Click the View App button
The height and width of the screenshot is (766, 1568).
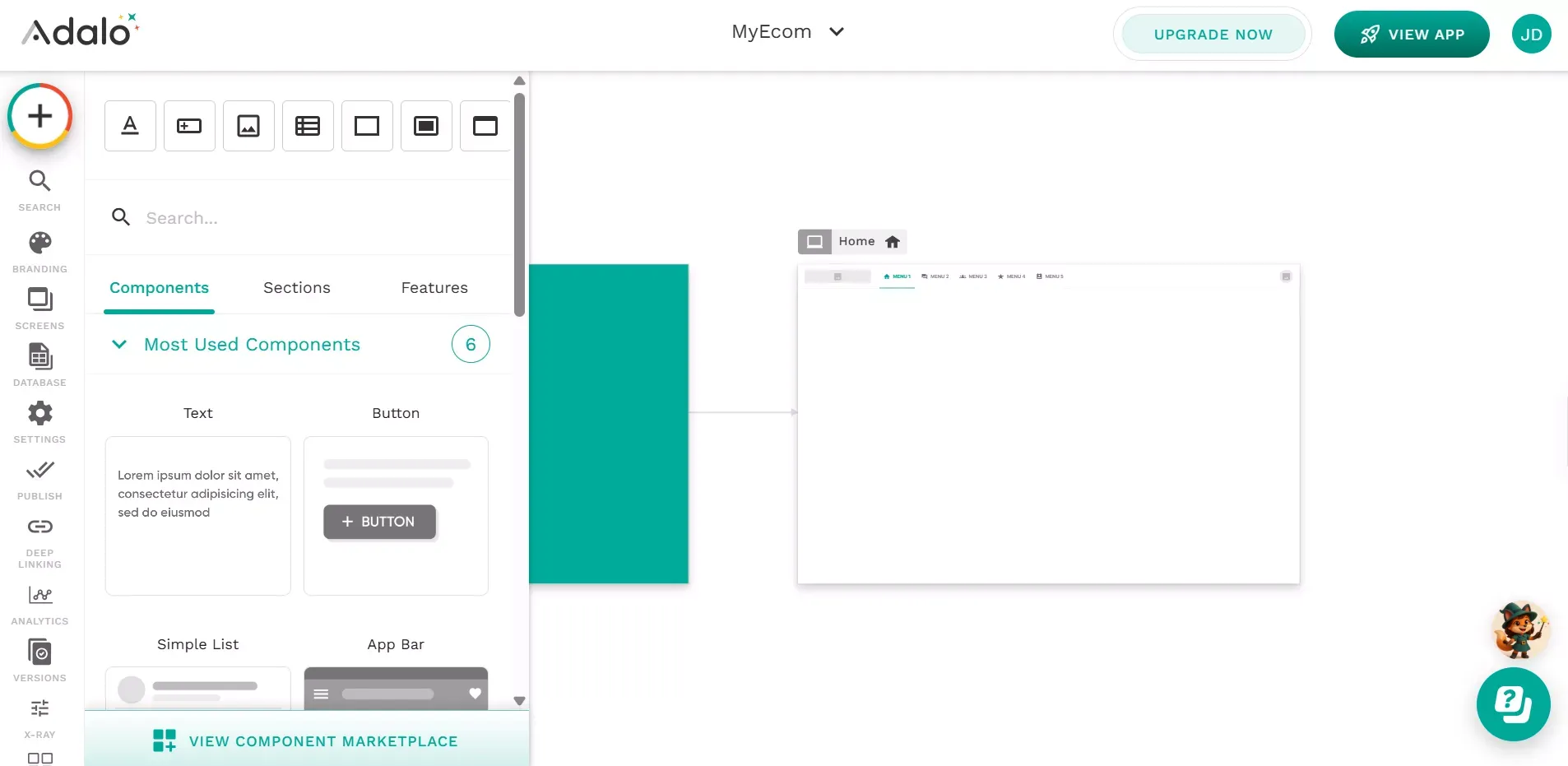(1412, 35)
